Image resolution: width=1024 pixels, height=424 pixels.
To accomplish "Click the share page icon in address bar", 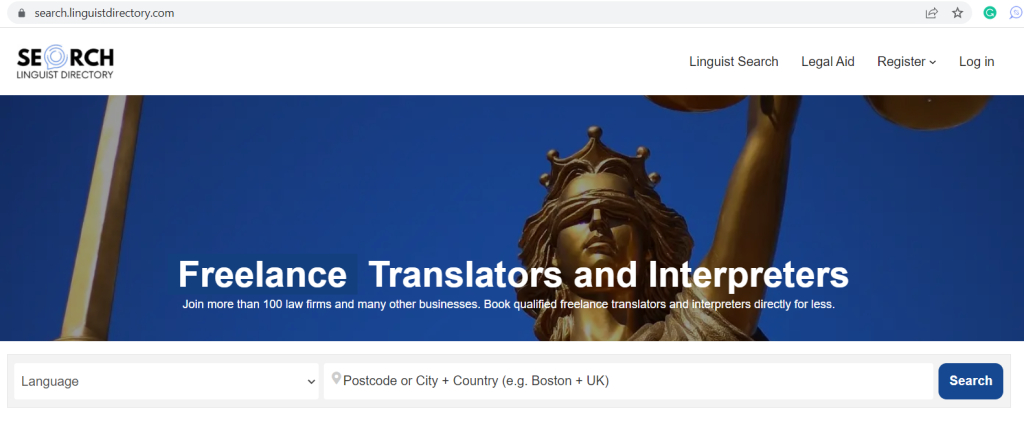I will pos(931,13).
